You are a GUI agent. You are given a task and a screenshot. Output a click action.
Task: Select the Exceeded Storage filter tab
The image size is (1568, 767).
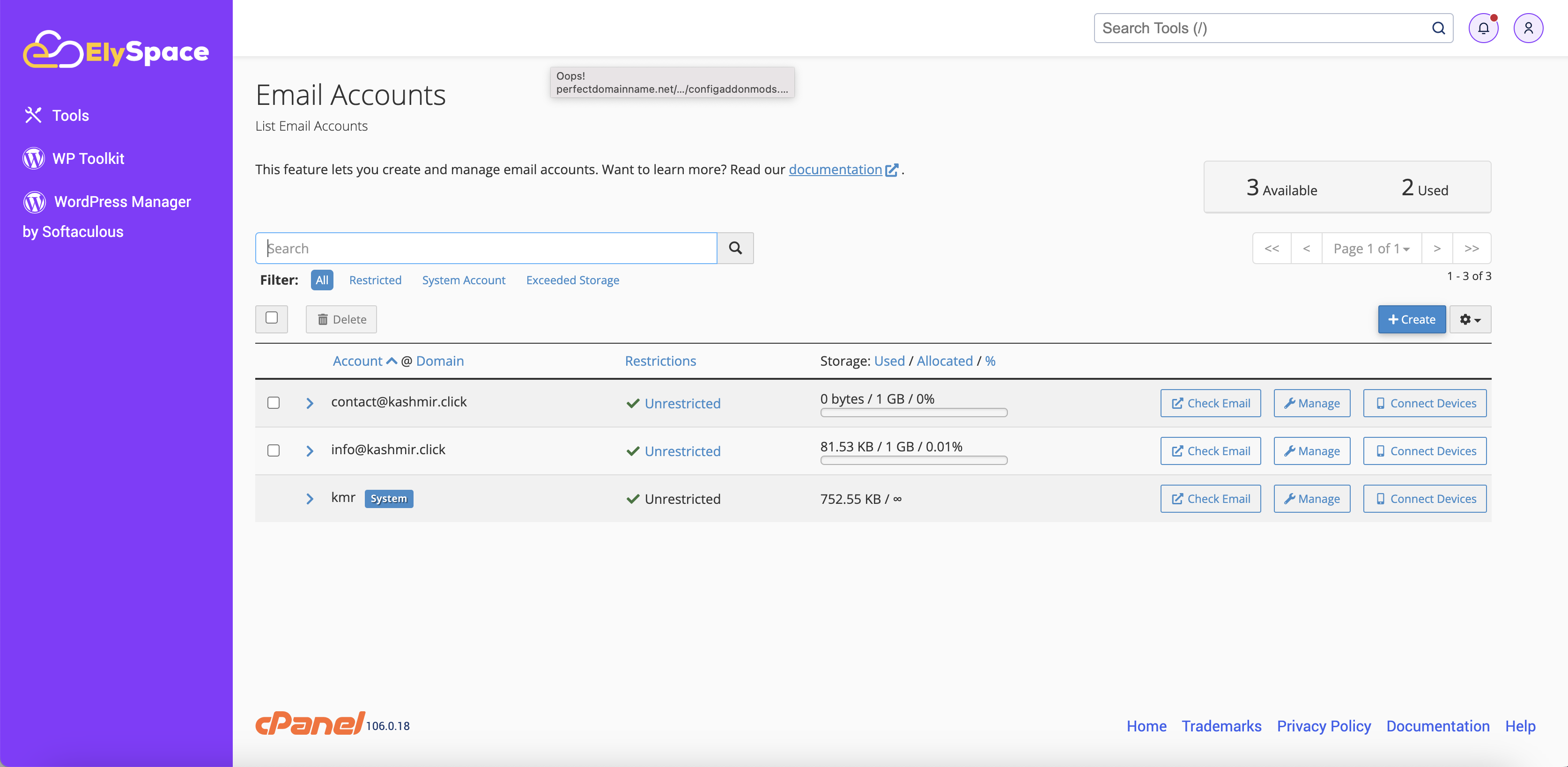pyautogui.click(x=573, y=279)
